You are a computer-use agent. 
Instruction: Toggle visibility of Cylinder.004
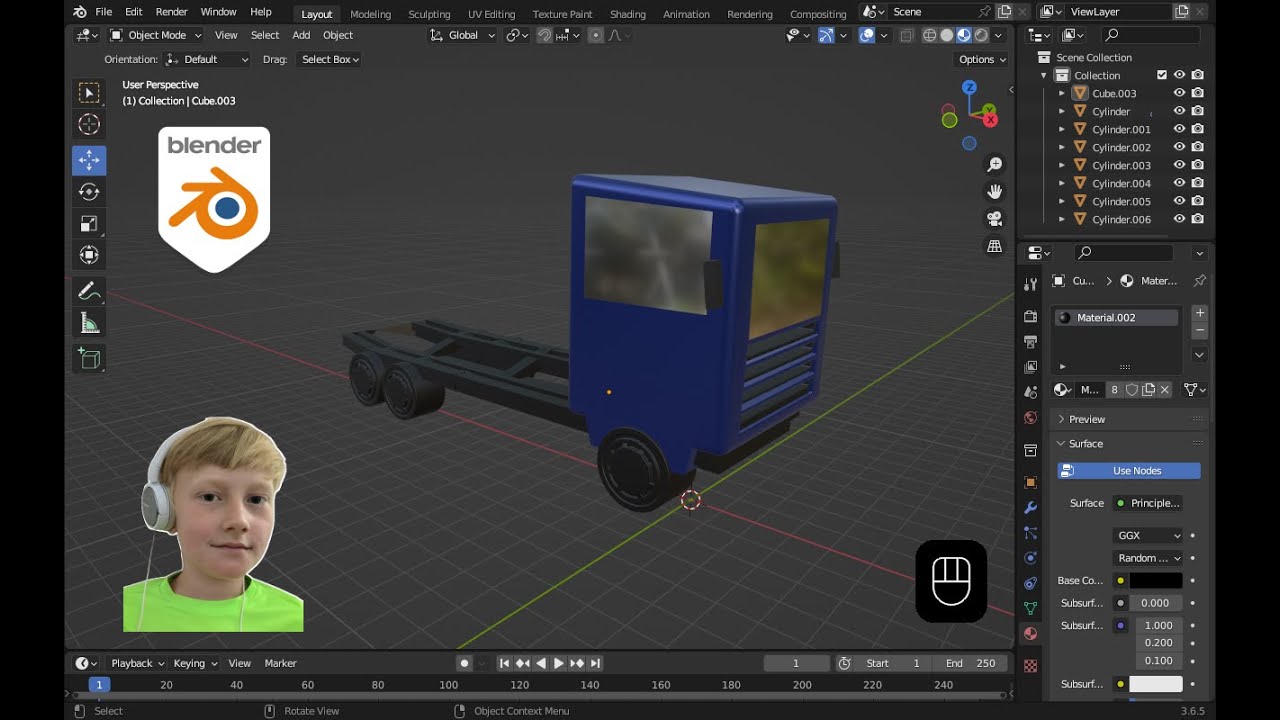click(1179, 183)
